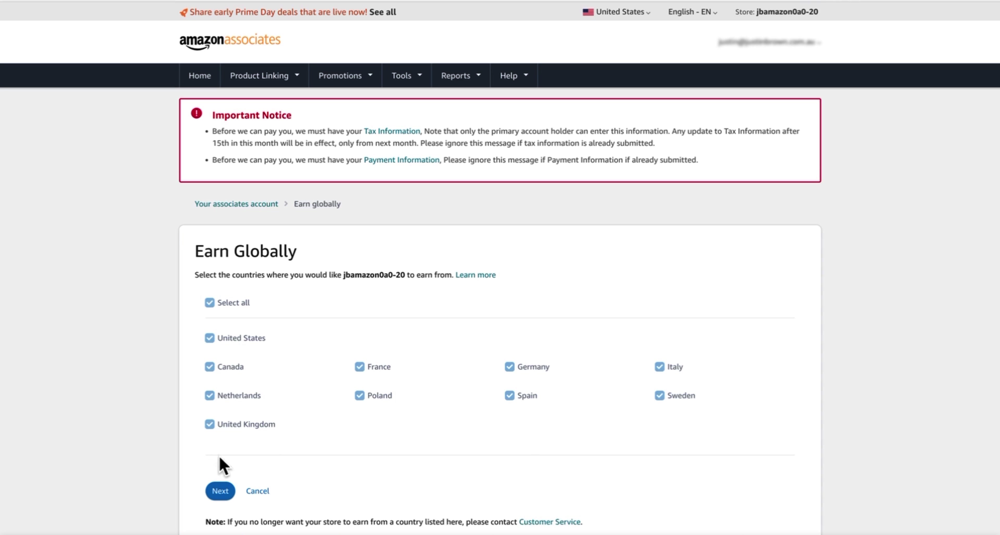The width and height of the screenshot is (1000, 535).
Task: Open the Customer Service link
Action: (x=550, y=522)
